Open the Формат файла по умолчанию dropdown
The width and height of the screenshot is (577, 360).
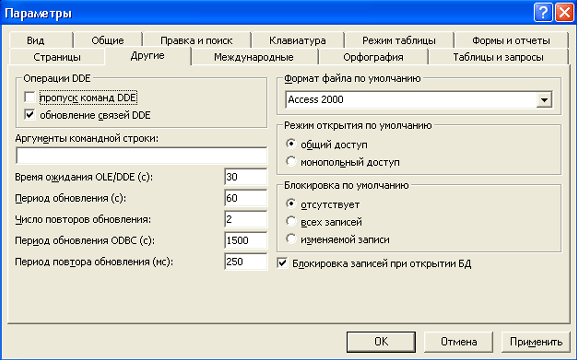coord(544,100)
